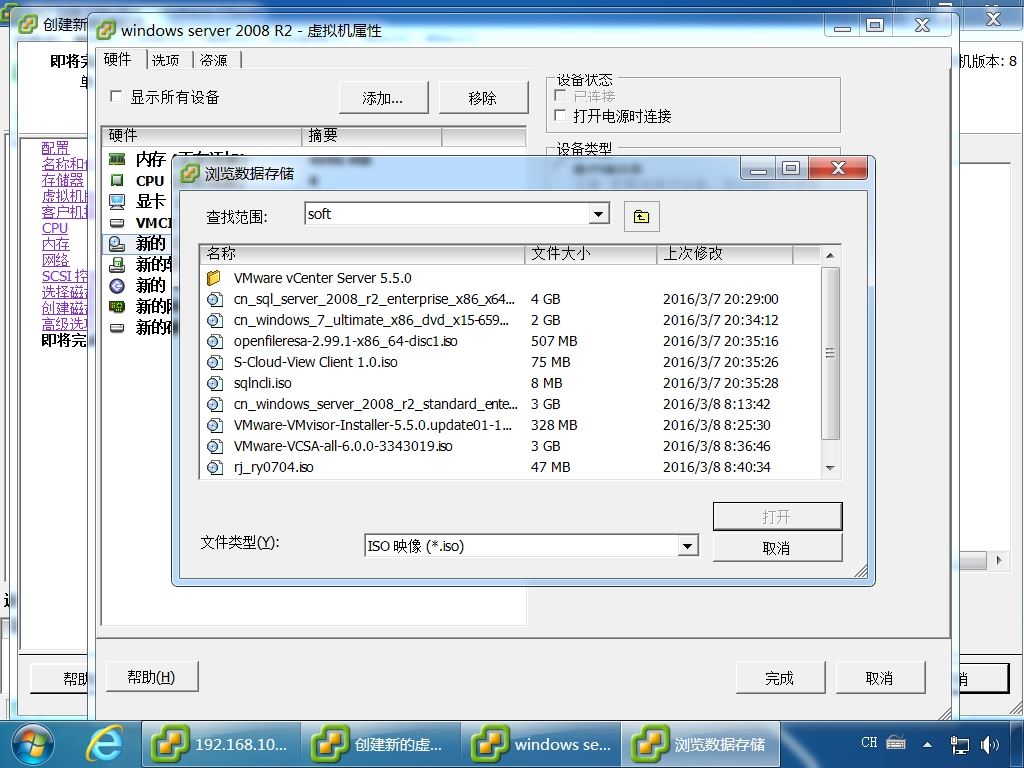Switch to windows server taskbar window
The image size is (1024, 768).
[541, 744]
